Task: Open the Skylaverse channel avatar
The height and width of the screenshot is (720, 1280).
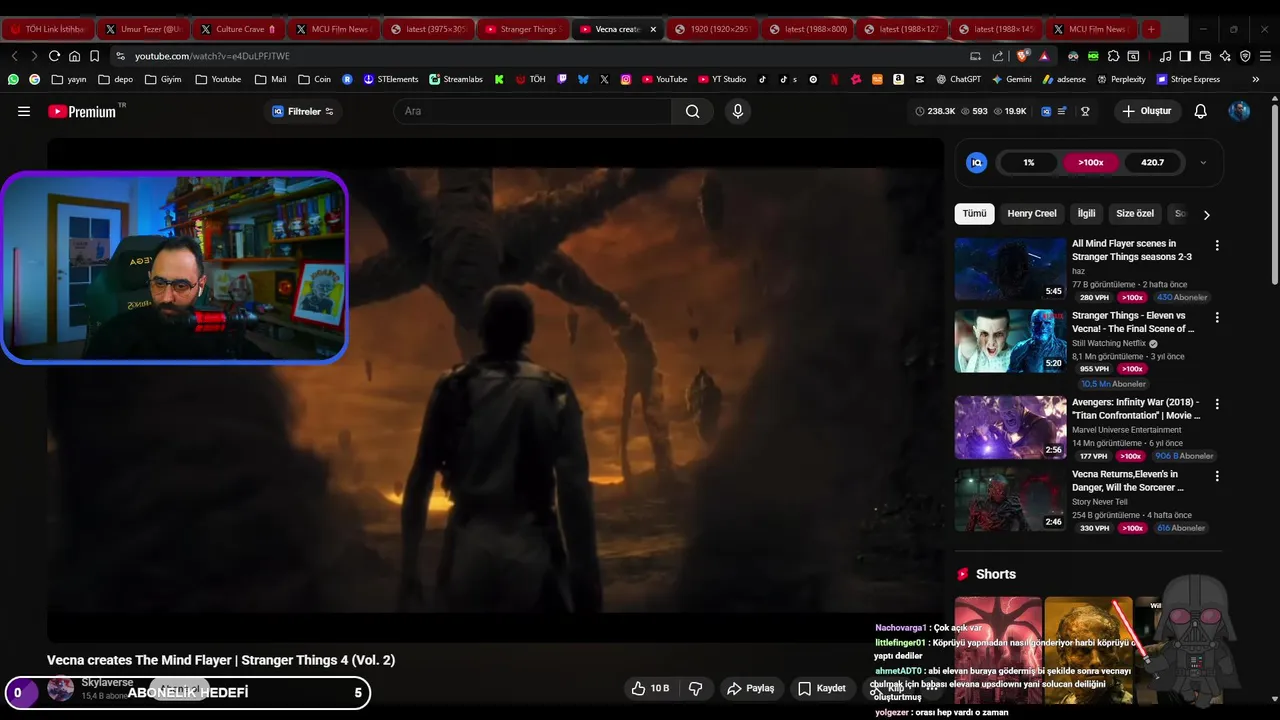Action: [x=61, y=688]
